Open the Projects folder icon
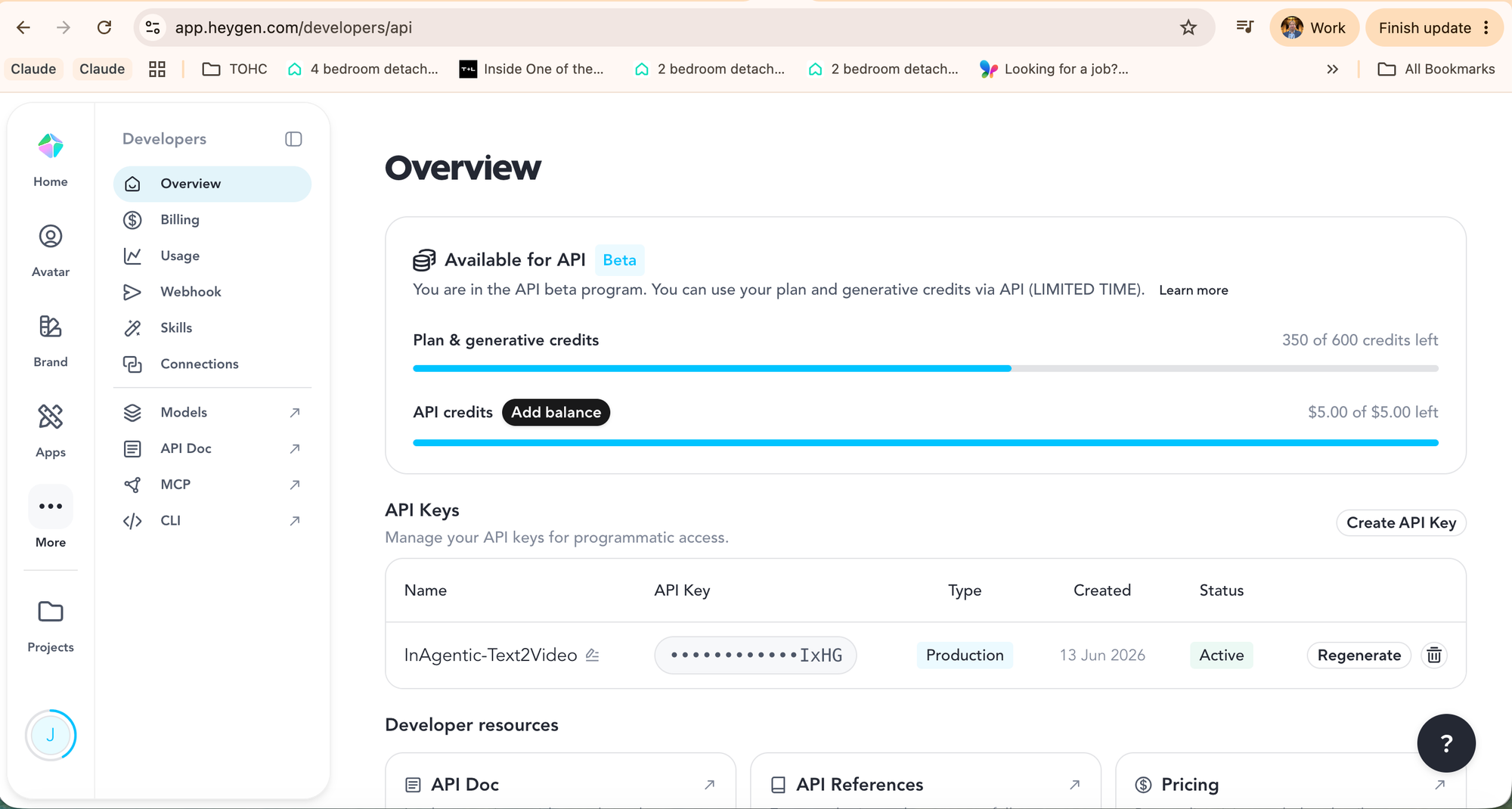1512x809 pixels. (x=51, y=611)
